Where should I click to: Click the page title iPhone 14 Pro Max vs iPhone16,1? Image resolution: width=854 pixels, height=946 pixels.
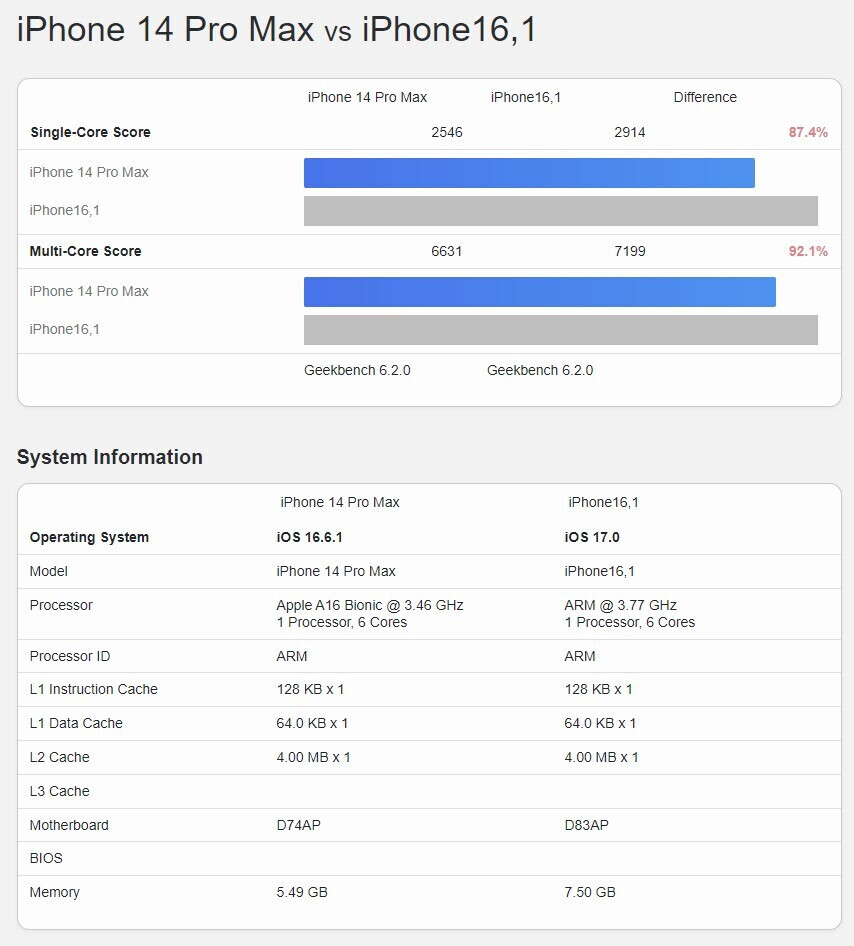coord(277,29)
